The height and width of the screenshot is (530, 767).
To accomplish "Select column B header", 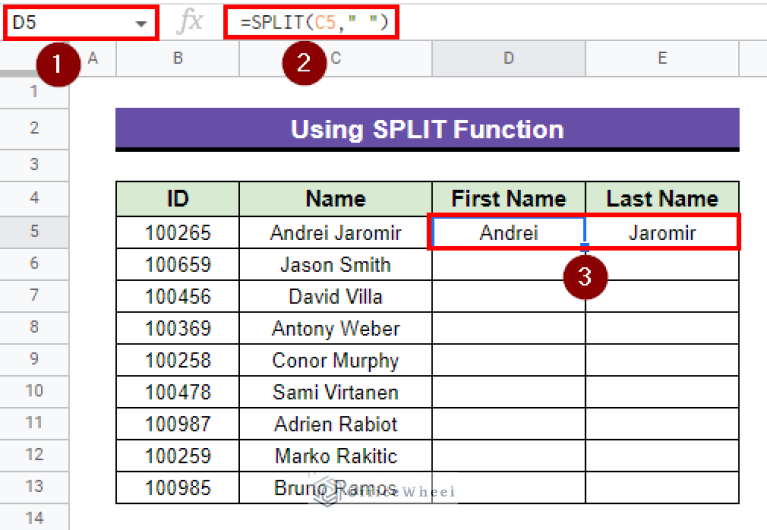I will tap(177, 59).
